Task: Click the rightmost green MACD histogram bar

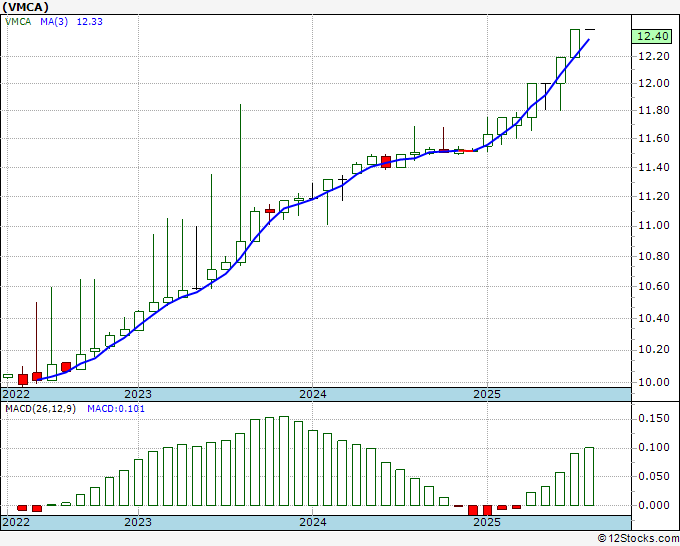Action: pyautogui.click(x=589, y=476)
